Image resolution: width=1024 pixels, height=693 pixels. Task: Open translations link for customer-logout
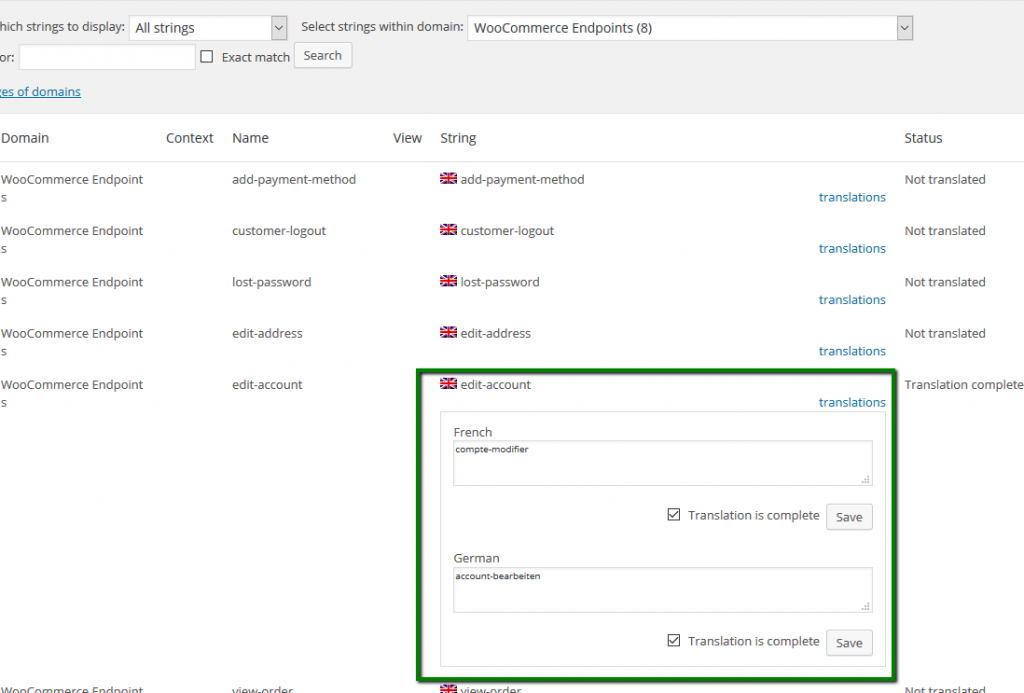point(852,248)
